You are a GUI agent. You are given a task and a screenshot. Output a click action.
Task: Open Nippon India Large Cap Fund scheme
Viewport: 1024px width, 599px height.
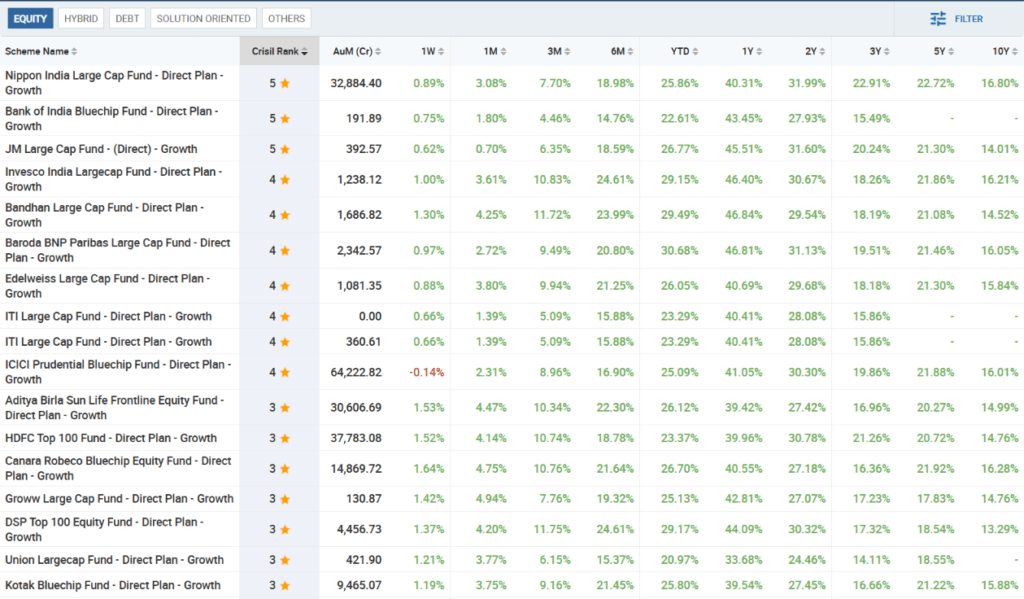click(114, 83)
